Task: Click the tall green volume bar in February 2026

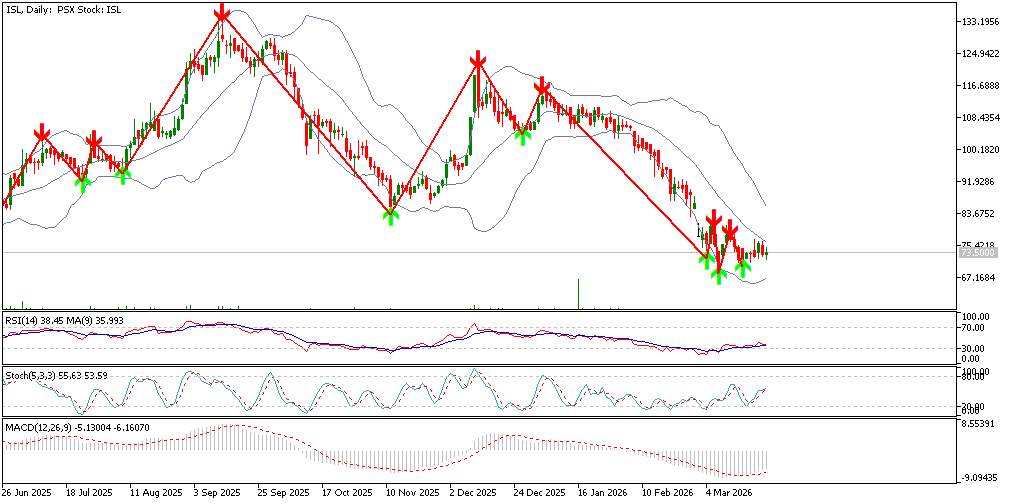Action: [578, 294]
